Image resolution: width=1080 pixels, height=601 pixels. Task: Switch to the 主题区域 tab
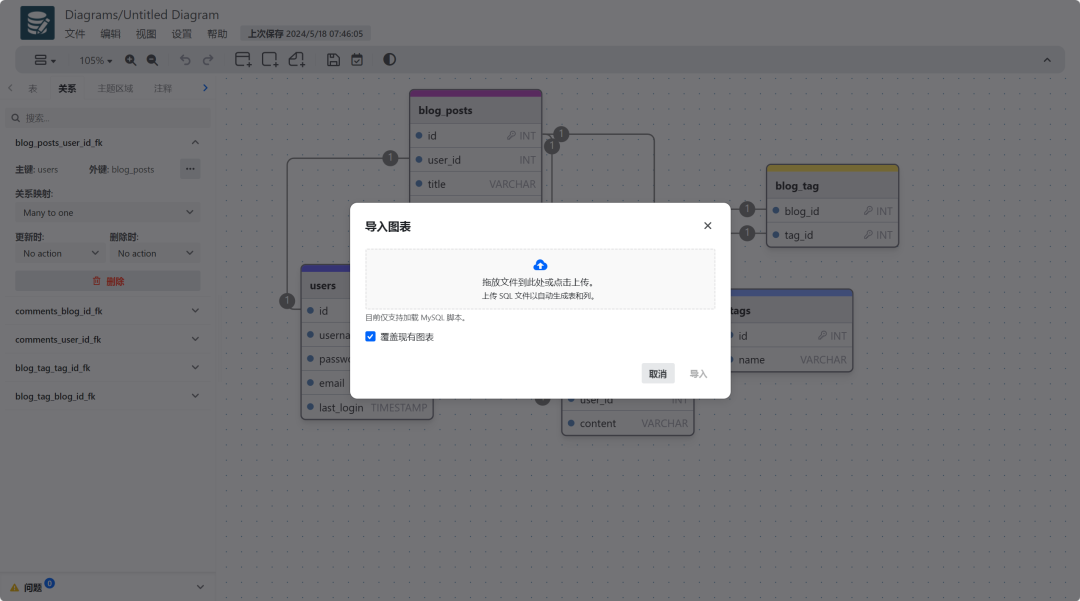(115, 88)
